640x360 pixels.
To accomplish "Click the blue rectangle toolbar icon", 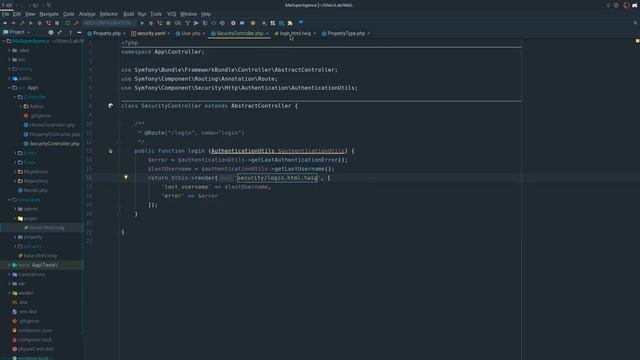I will (242, 23).
